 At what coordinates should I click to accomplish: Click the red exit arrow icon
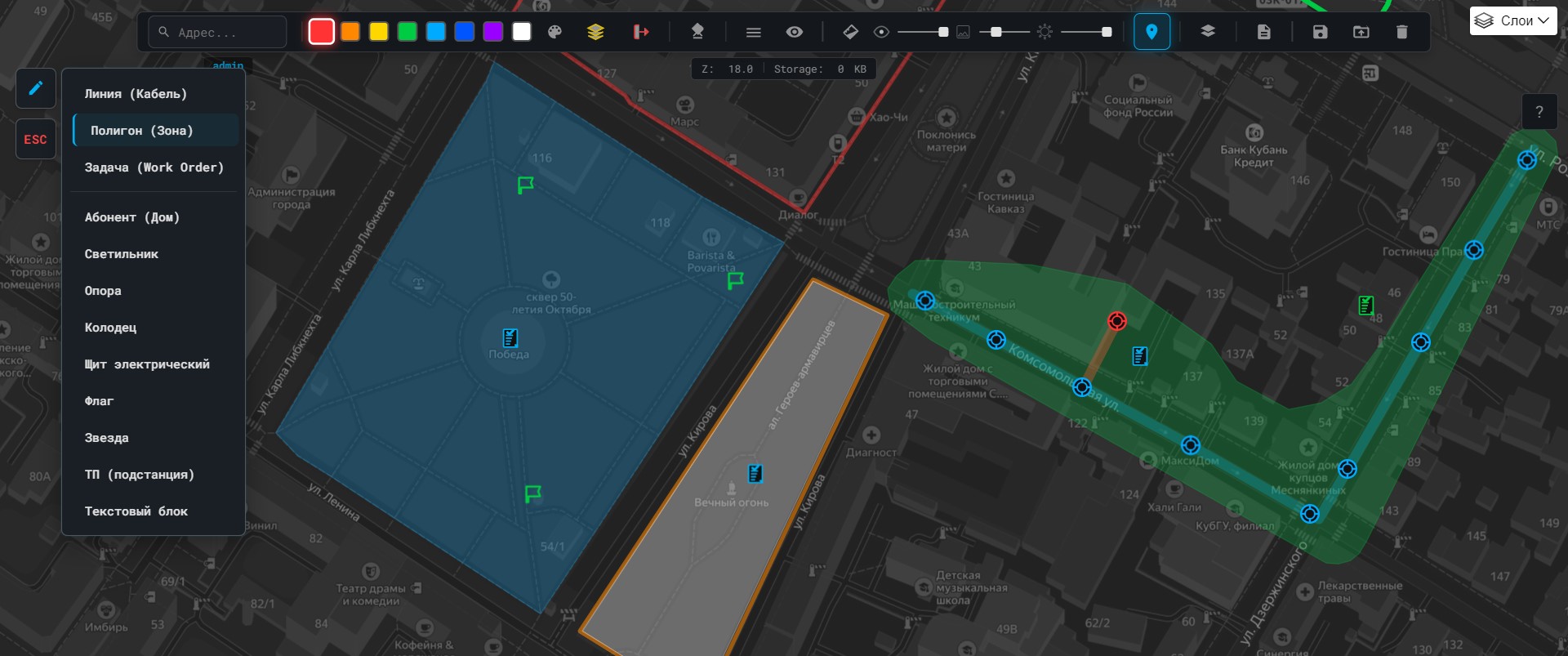click(x=641, y=32)
